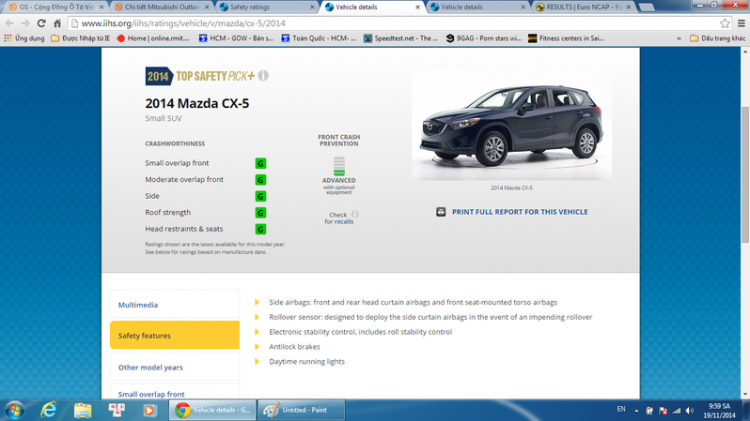Click the browser forward arrow
Screen dimensions: 750x421
tap(25, 23)
